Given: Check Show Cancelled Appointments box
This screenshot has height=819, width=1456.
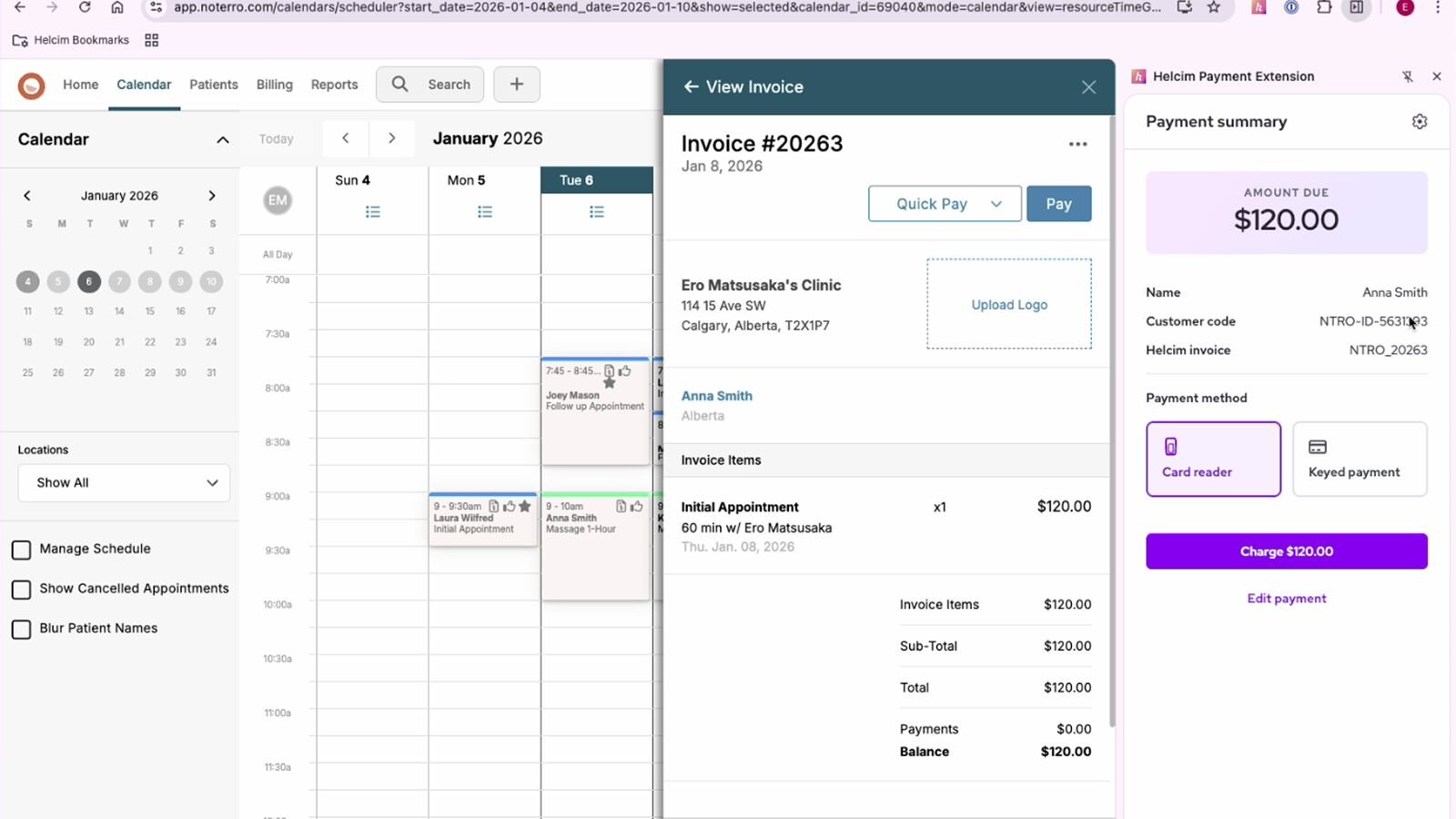Looking at the screenshot, I should point(22,590).
